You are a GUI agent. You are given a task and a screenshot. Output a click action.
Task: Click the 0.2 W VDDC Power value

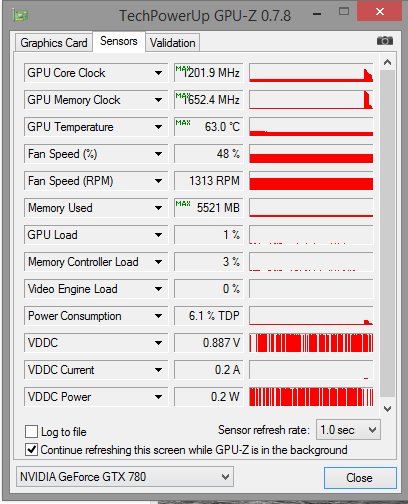209,397
